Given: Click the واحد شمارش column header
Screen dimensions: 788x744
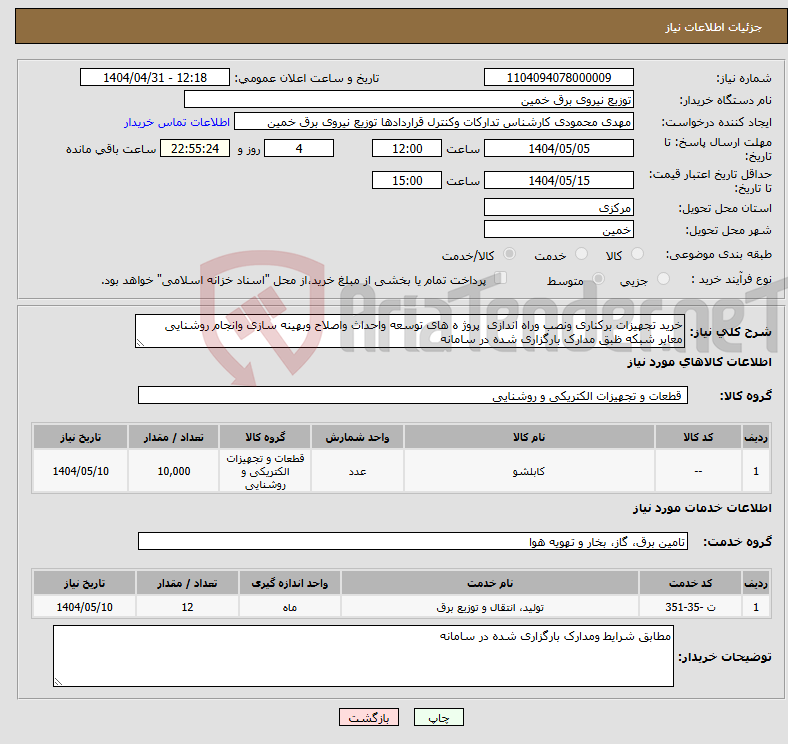Looking at the screenshot, I should pyautogui.click(x=357, y=437).
